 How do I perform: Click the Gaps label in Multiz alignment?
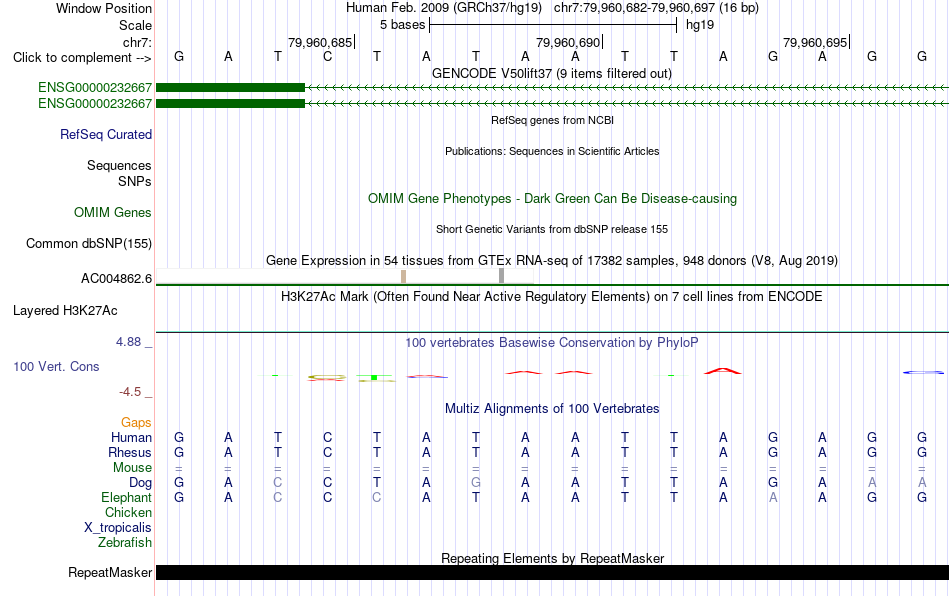point(136,422)
